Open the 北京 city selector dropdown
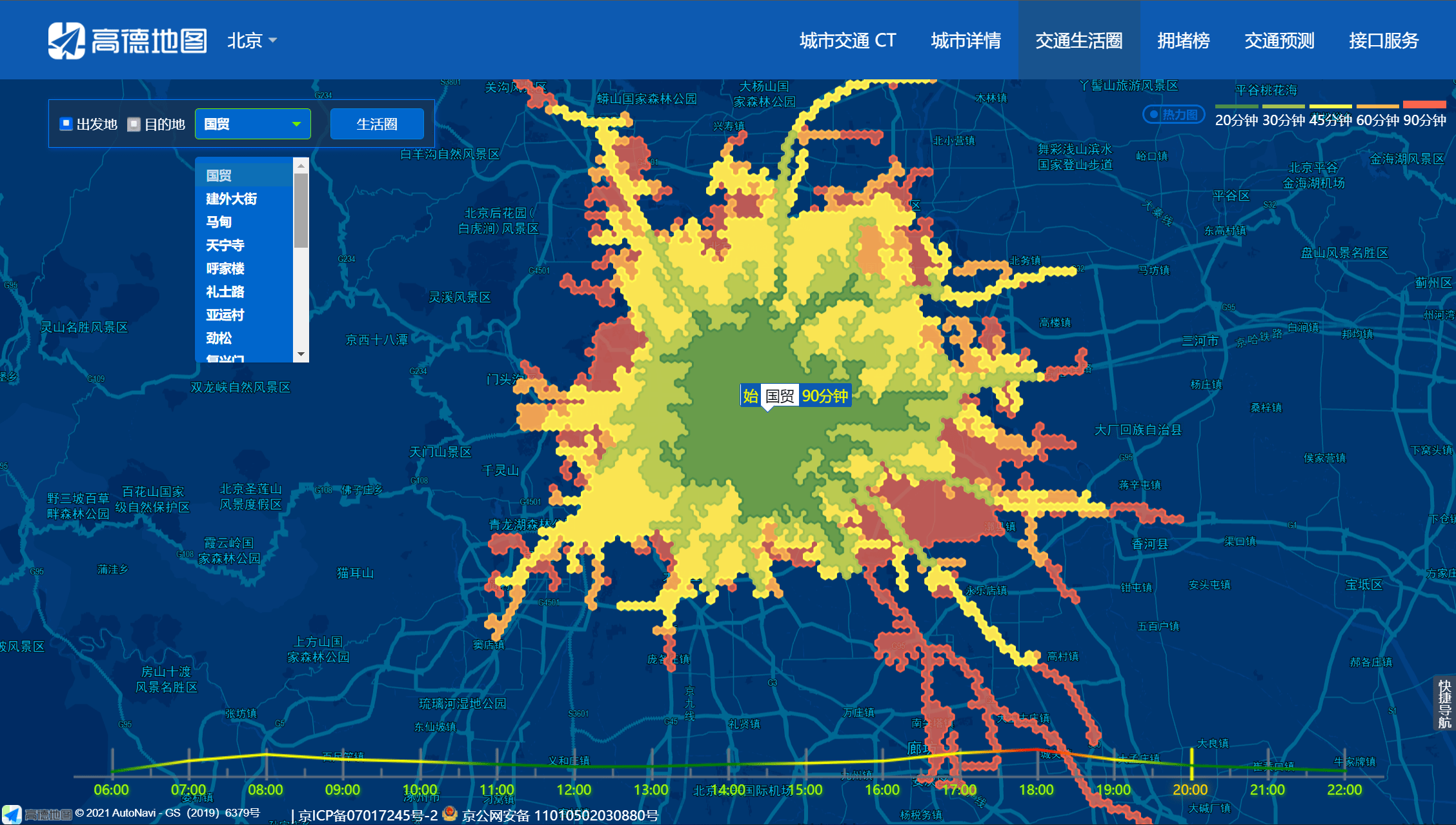The width and height of the screenshot is (1456, 825). pyautogui.click(x=252, y=41)
